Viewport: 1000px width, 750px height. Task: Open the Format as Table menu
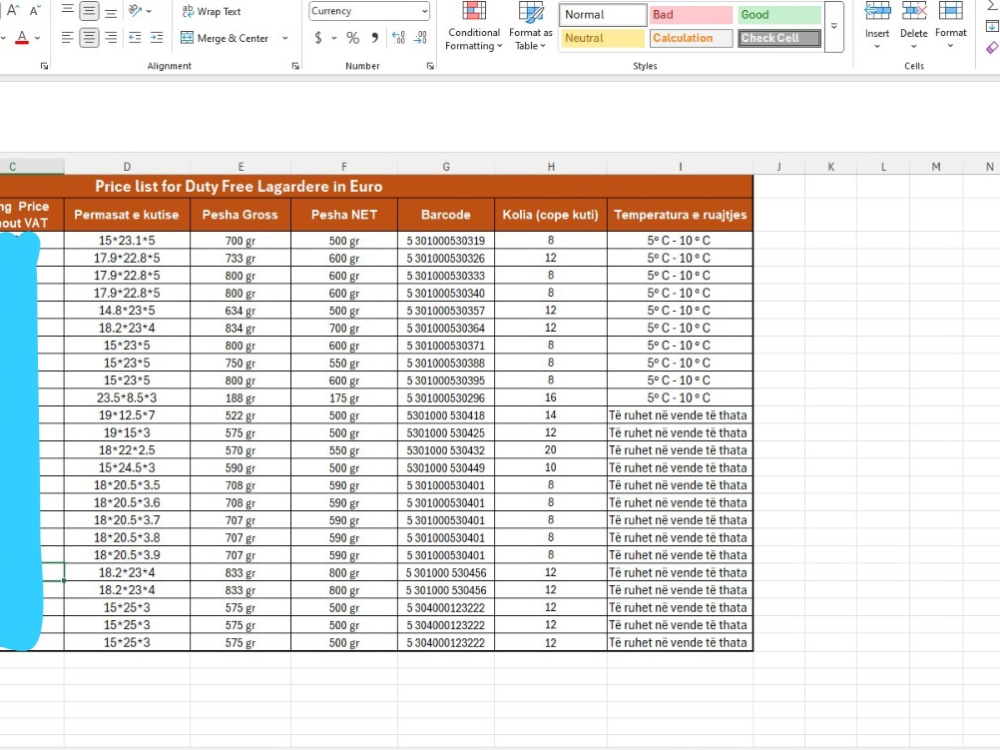[x=531, y=27]
